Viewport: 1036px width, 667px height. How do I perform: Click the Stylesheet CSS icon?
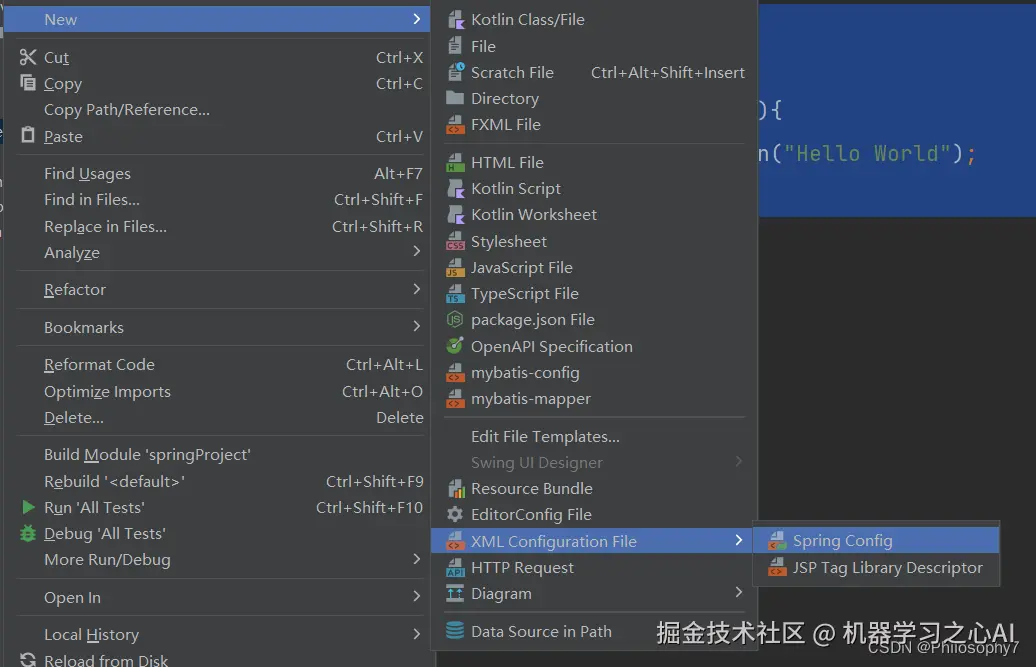click(455, 241)
